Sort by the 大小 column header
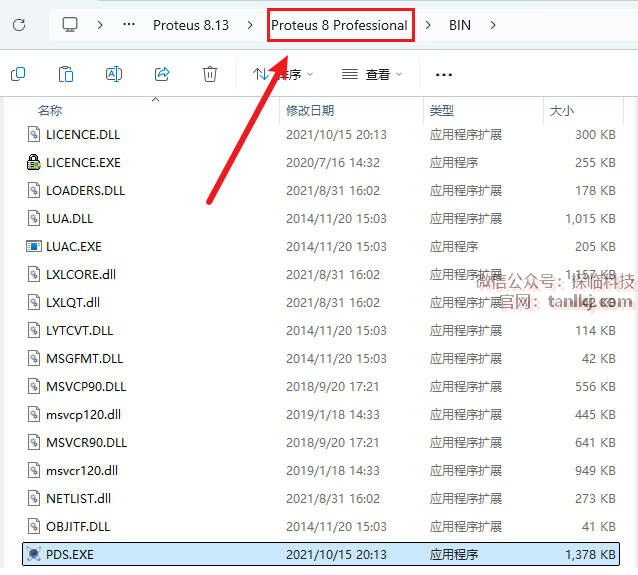 click(562, 110)
